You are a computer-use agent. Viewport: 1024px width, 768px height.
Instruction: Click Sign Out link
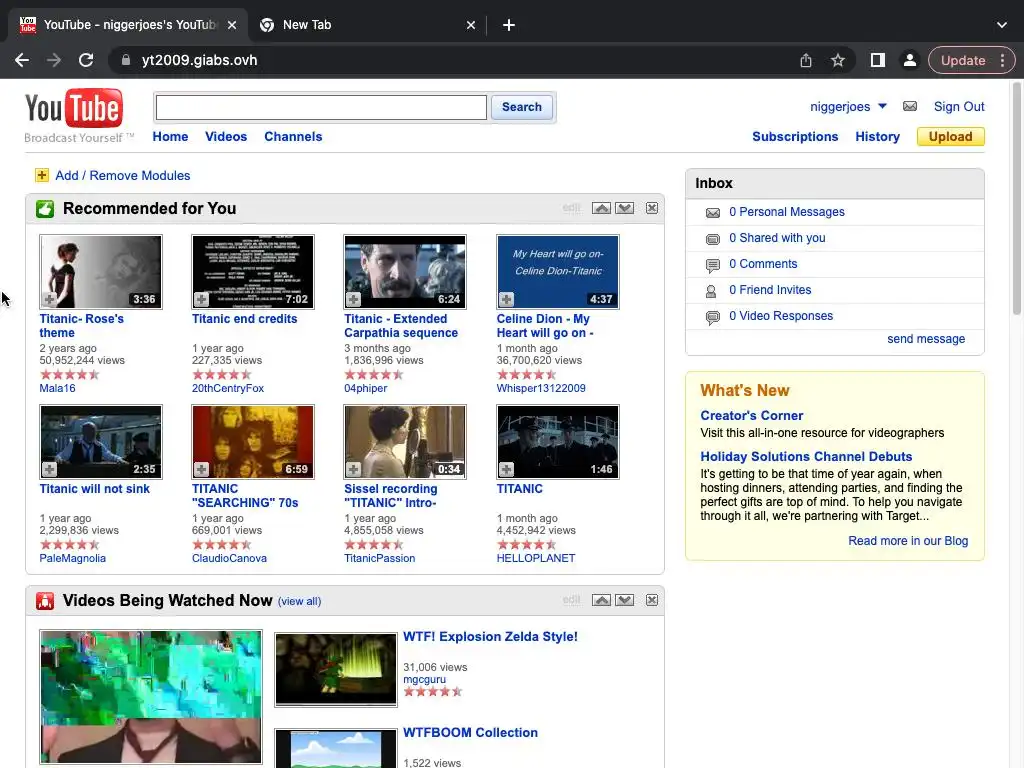959,106
